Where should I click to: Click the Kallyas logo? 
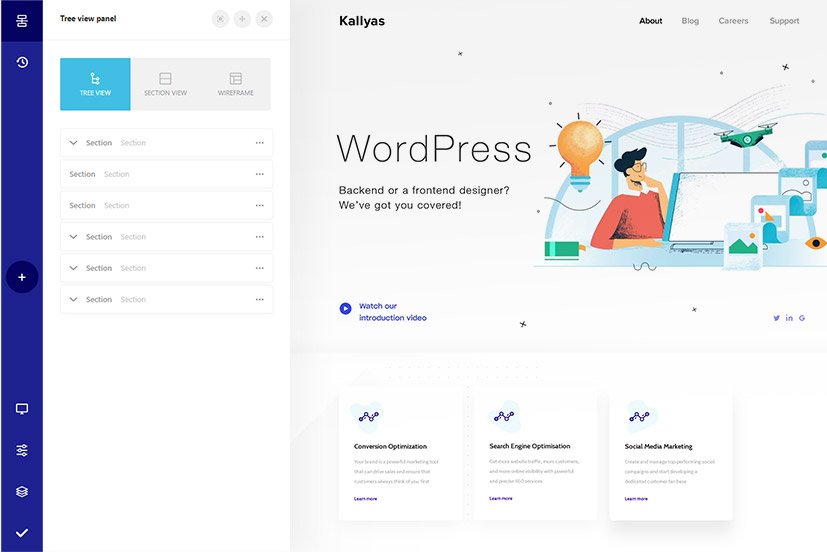click(x=362, y=21)
